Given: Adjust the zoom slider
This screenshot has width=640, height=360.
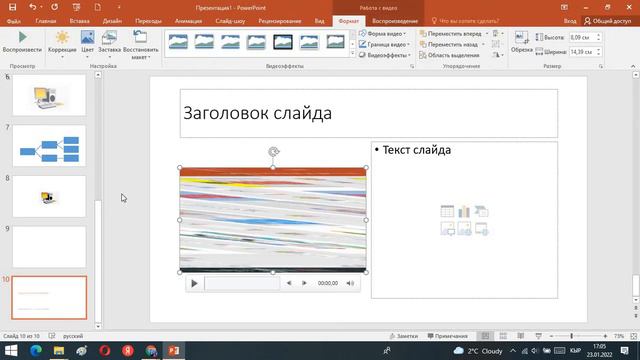Looking at the screenshot, I should tap(571, 336).
